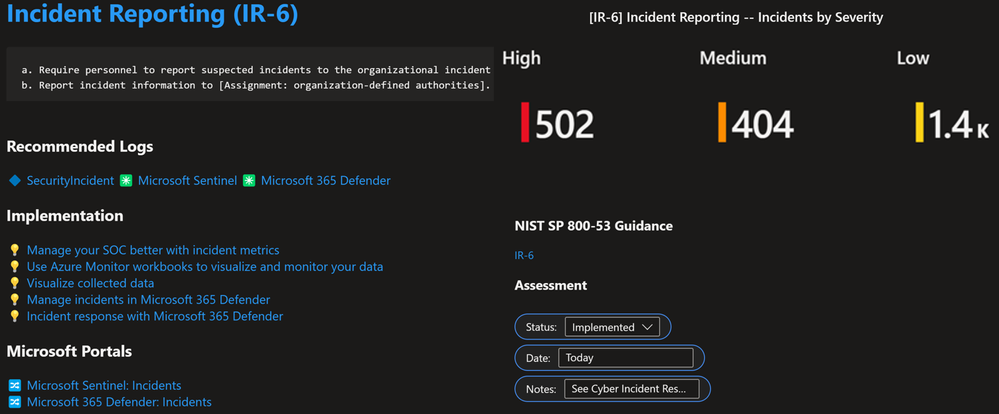Image resolution: width=999 pixels, height=414 pixels.
Task: Click the Notes label in Assessment
Action: tap(542, 389)
